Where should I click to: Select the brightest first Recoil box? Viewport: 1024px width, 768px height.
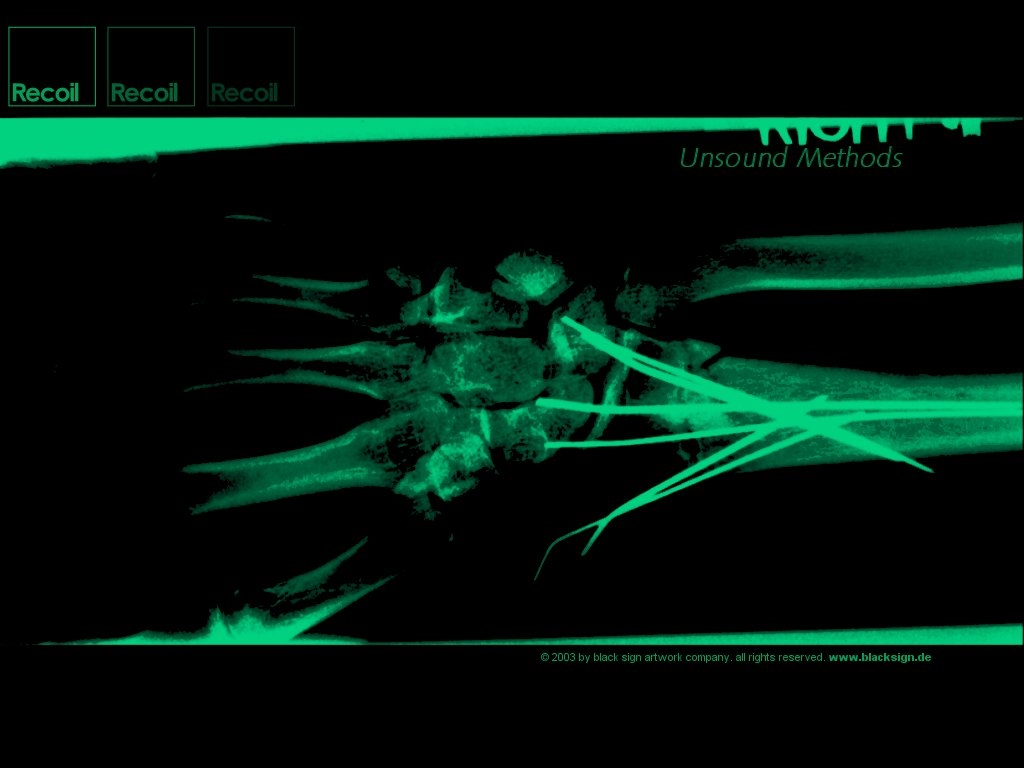tap(52, 67)
